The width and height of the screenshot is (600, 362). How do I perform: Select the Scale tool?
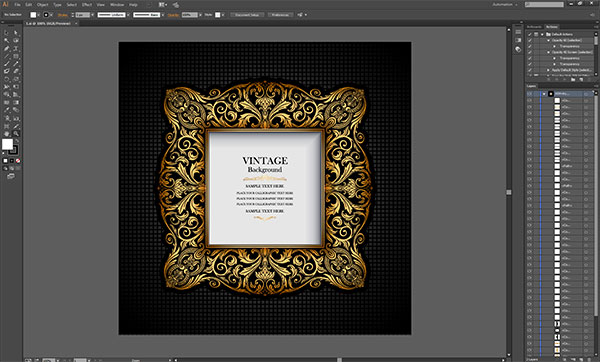click(16, 79)
